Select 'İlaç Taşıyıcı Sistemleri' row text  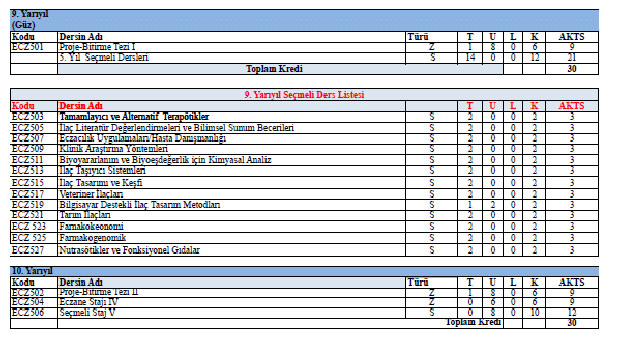102,171
